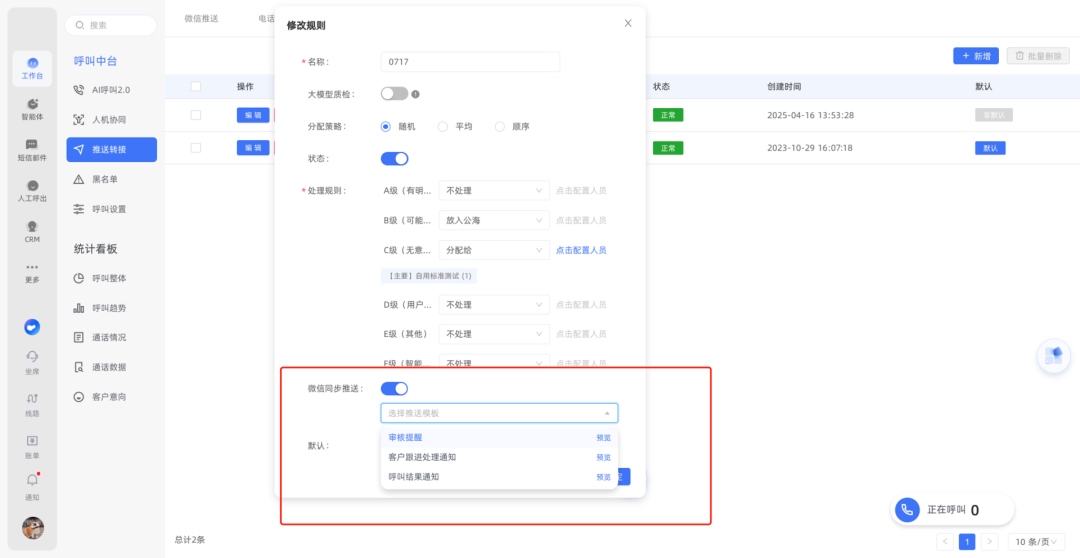The height and width of the screenshot is (558, 1080).
Task: Click the 新增 button
Action: [x=975, y=56]
